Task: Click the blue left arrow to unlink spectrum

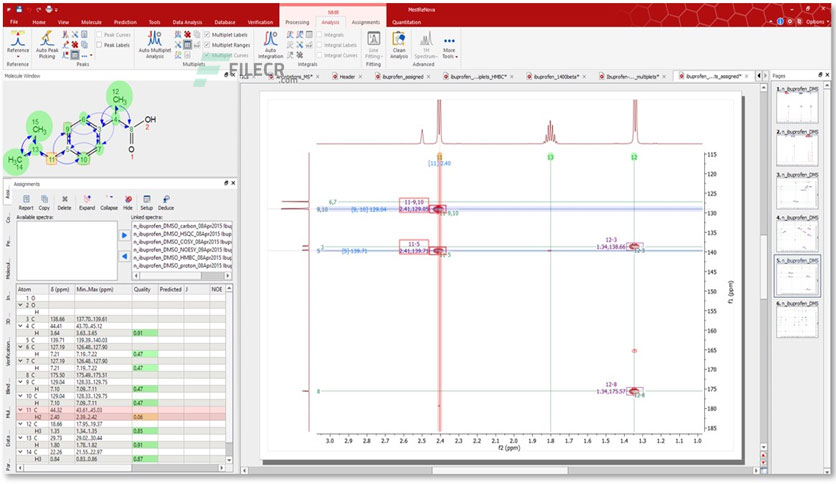Action: tap(124, 256)
